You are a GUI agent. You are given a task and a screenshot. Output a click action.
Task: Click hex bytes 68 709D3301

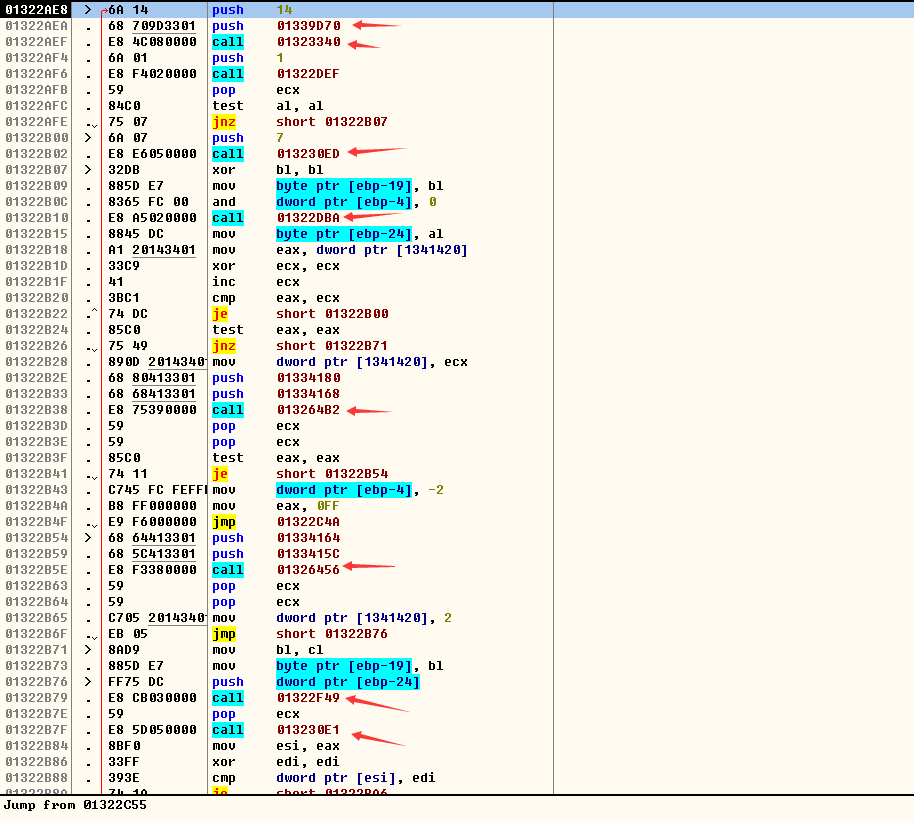coord(152,26)
